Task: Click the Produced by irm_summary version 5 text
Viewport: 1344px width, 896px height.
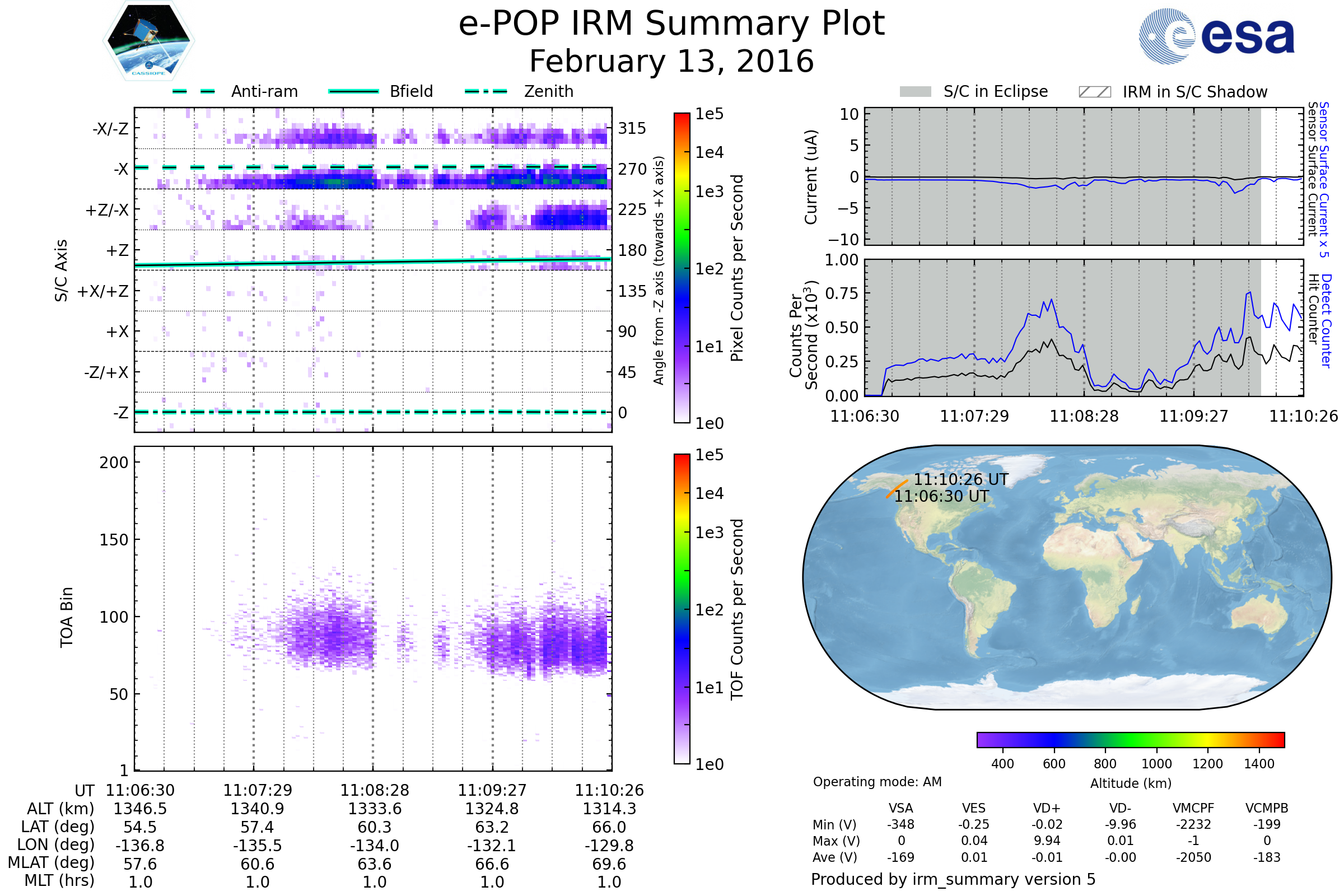Action: [953, 879]
